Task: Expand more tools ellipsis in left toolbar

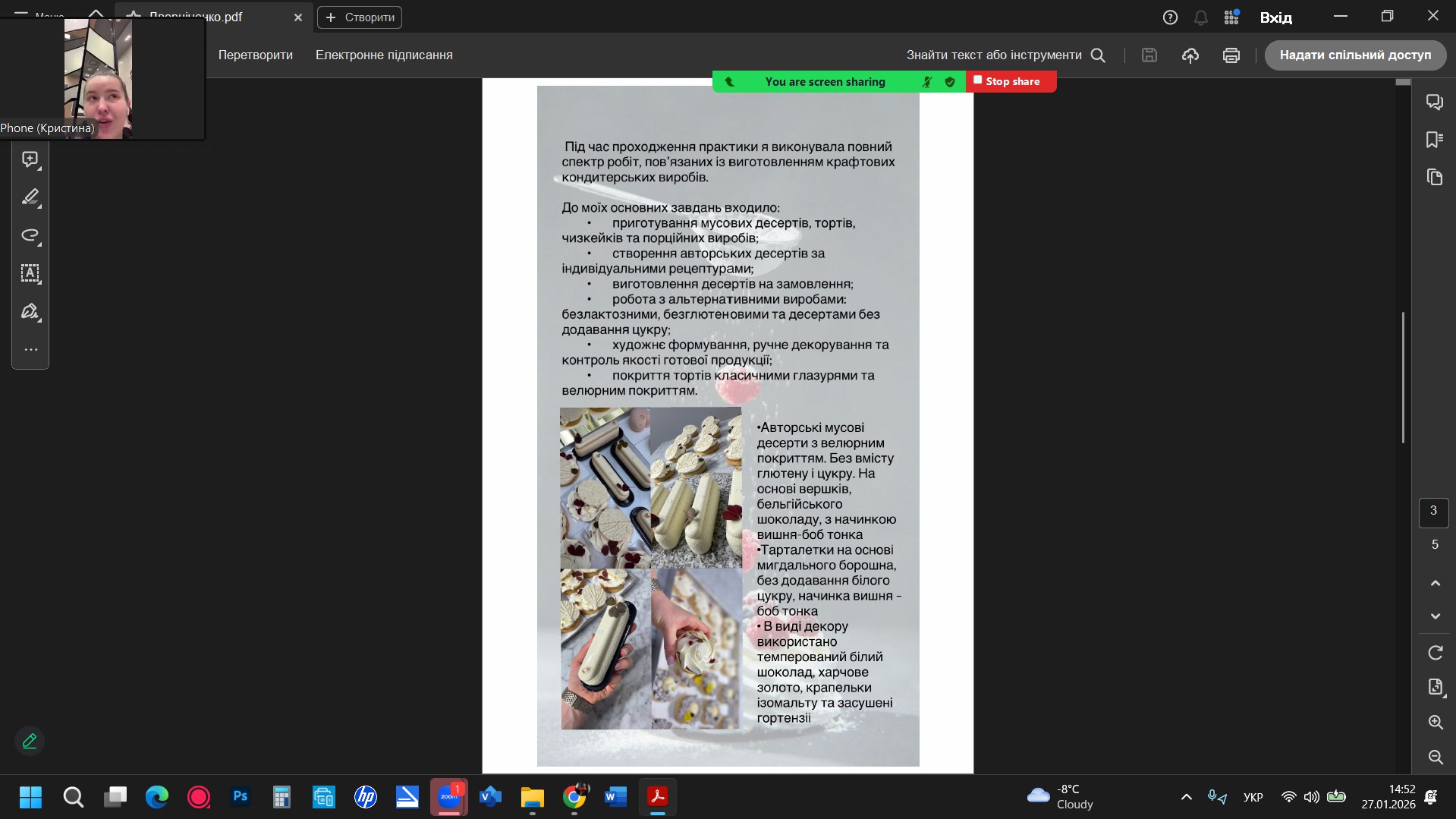Action: pyautogui.click(x=30, y=350)
